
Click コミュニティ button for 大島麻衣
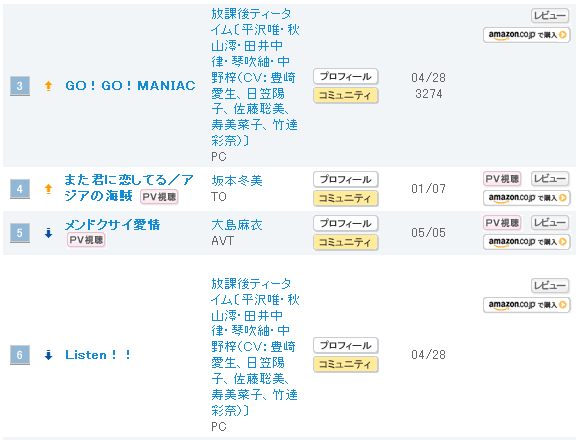point(346,242)
